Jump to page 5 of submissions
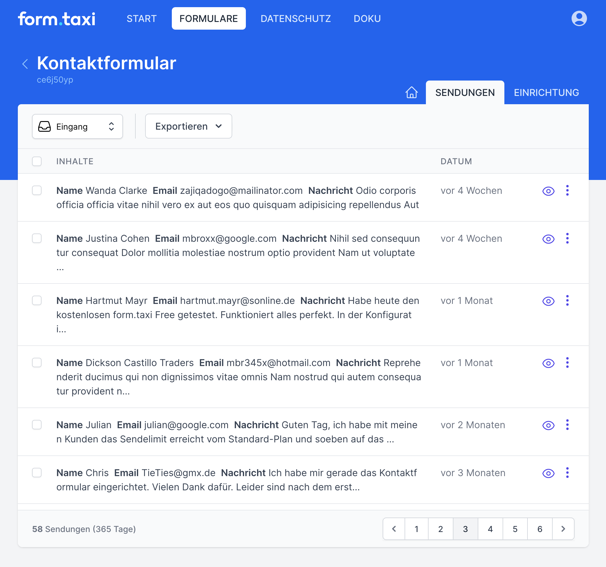Image resolution: width=606 pixels, height=567 pixels. click(515, 529)
